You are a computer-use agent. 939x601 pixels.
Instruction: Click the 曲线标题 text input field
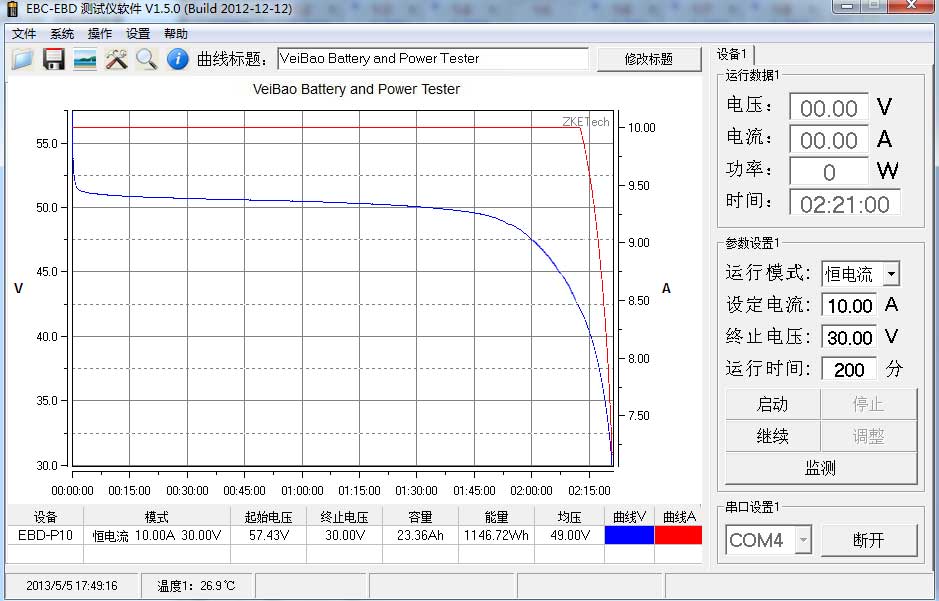[433, 59]
